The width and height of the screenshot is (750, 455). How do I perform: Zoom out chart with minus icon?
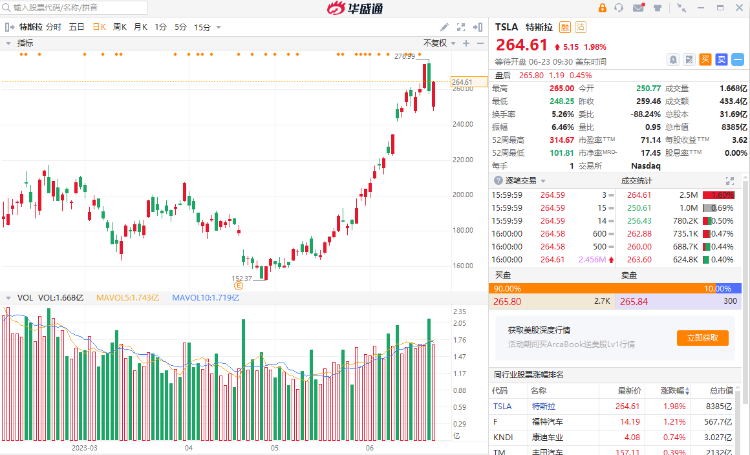480,44
